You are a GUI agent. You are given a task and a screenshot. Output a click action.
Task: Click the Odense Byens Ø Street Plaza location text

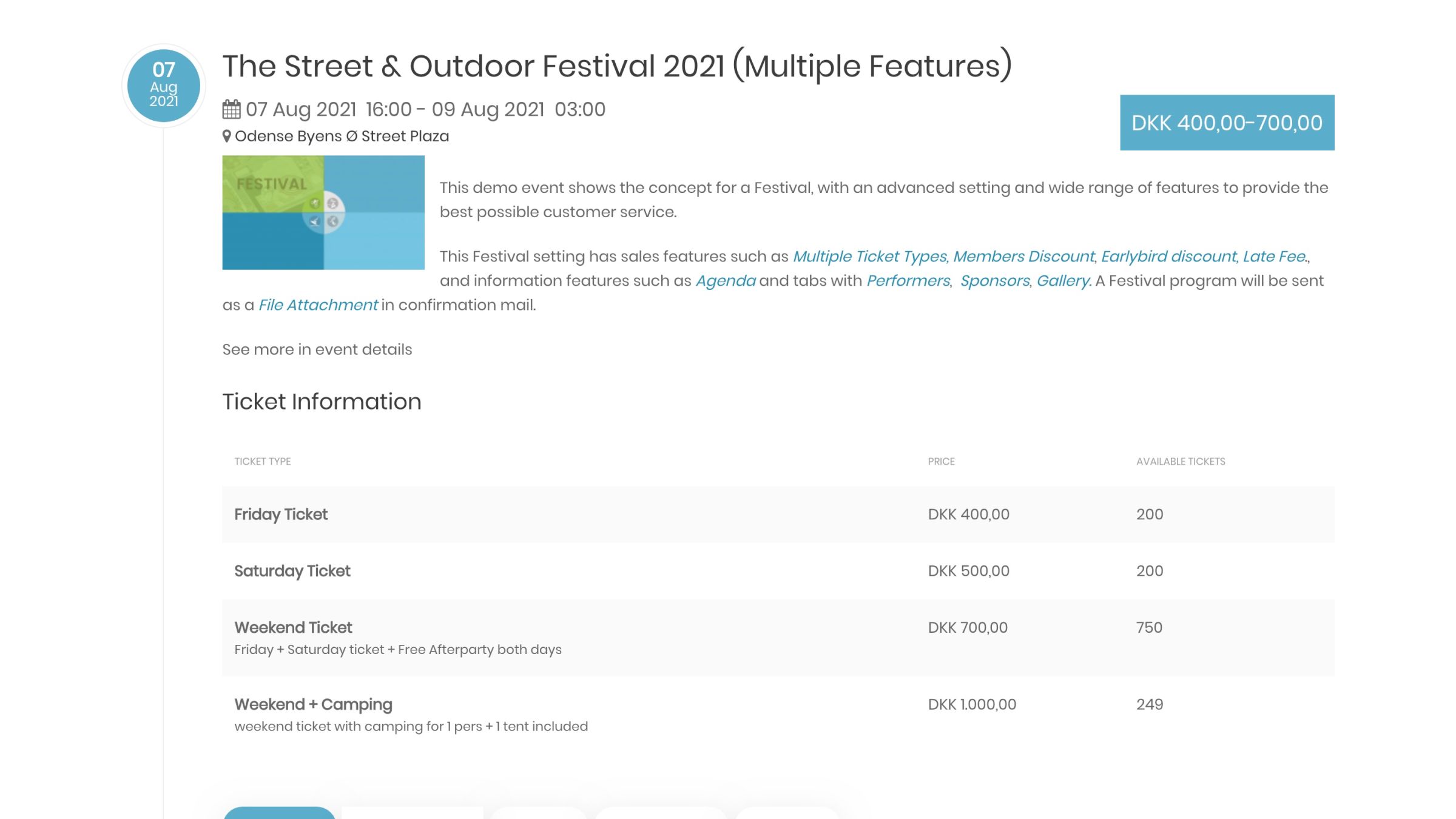tap(342, 136)
